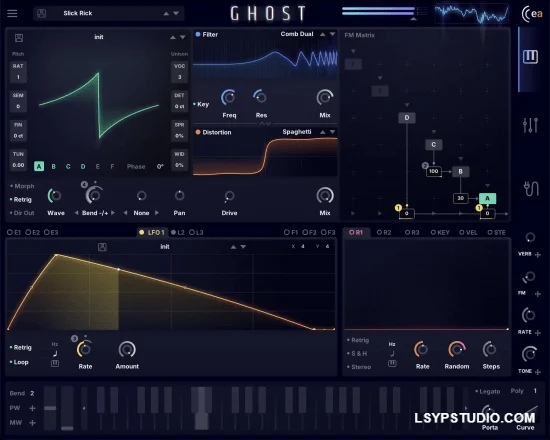
Task: Add modulation to MW with plus
Action: pyautogui.click(x=32, y=423)
